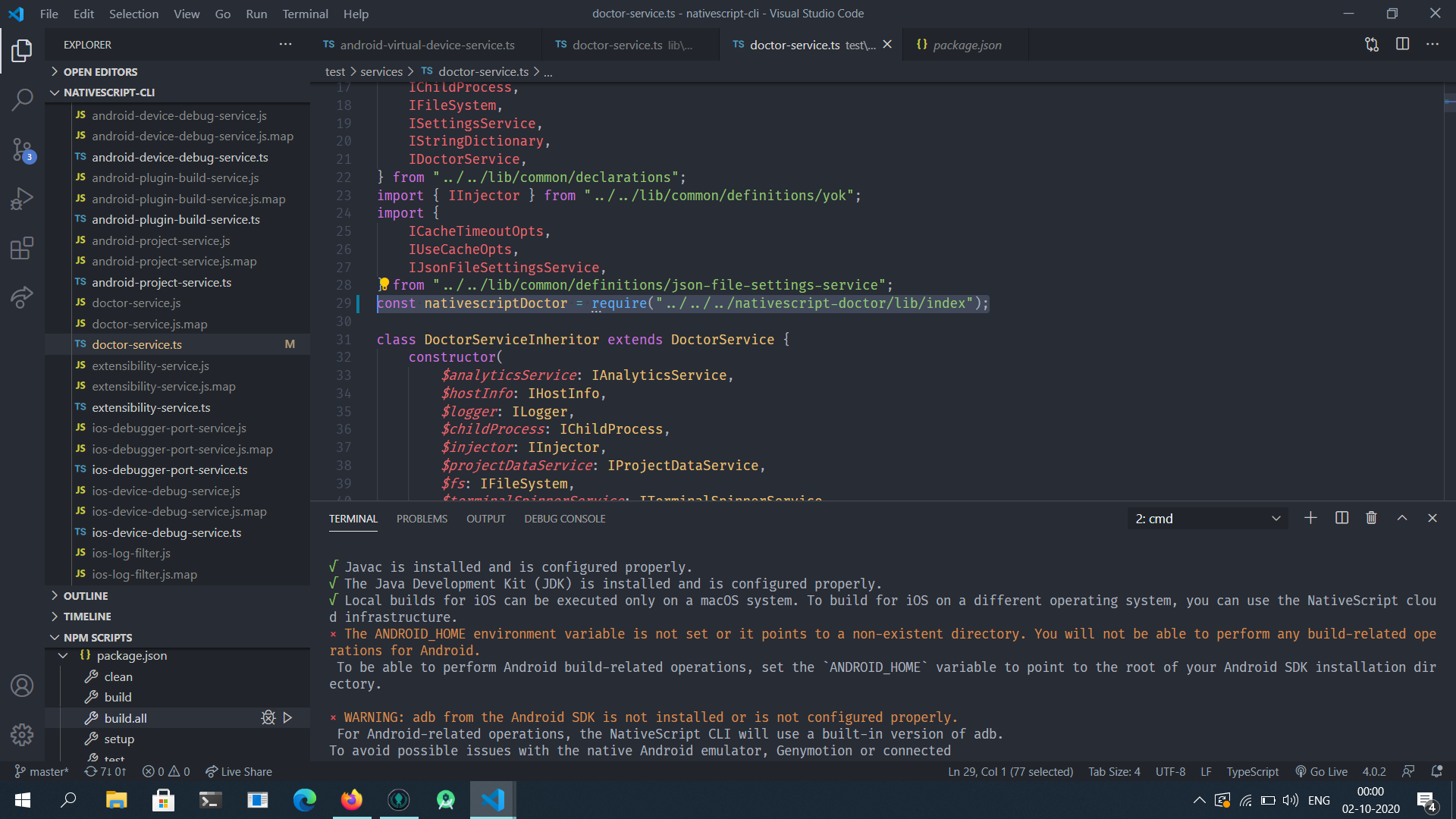The height and width of the screenshot is (819, 1456).
Task: Click the lightbulb code action icon
Action: coord(384,284)
